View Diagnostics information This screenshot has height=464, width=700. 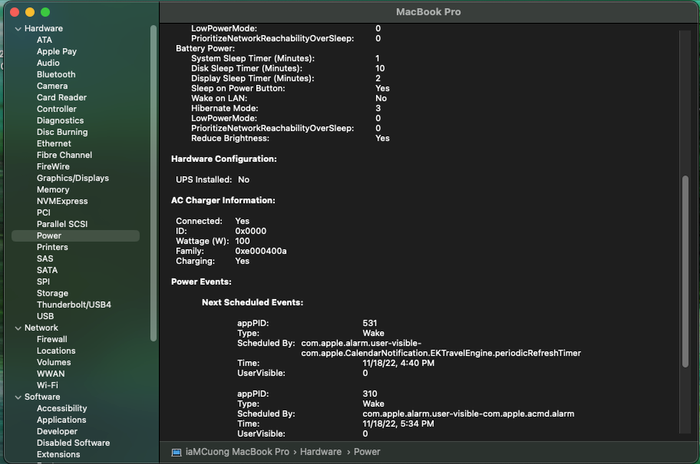tap(60, 121)
